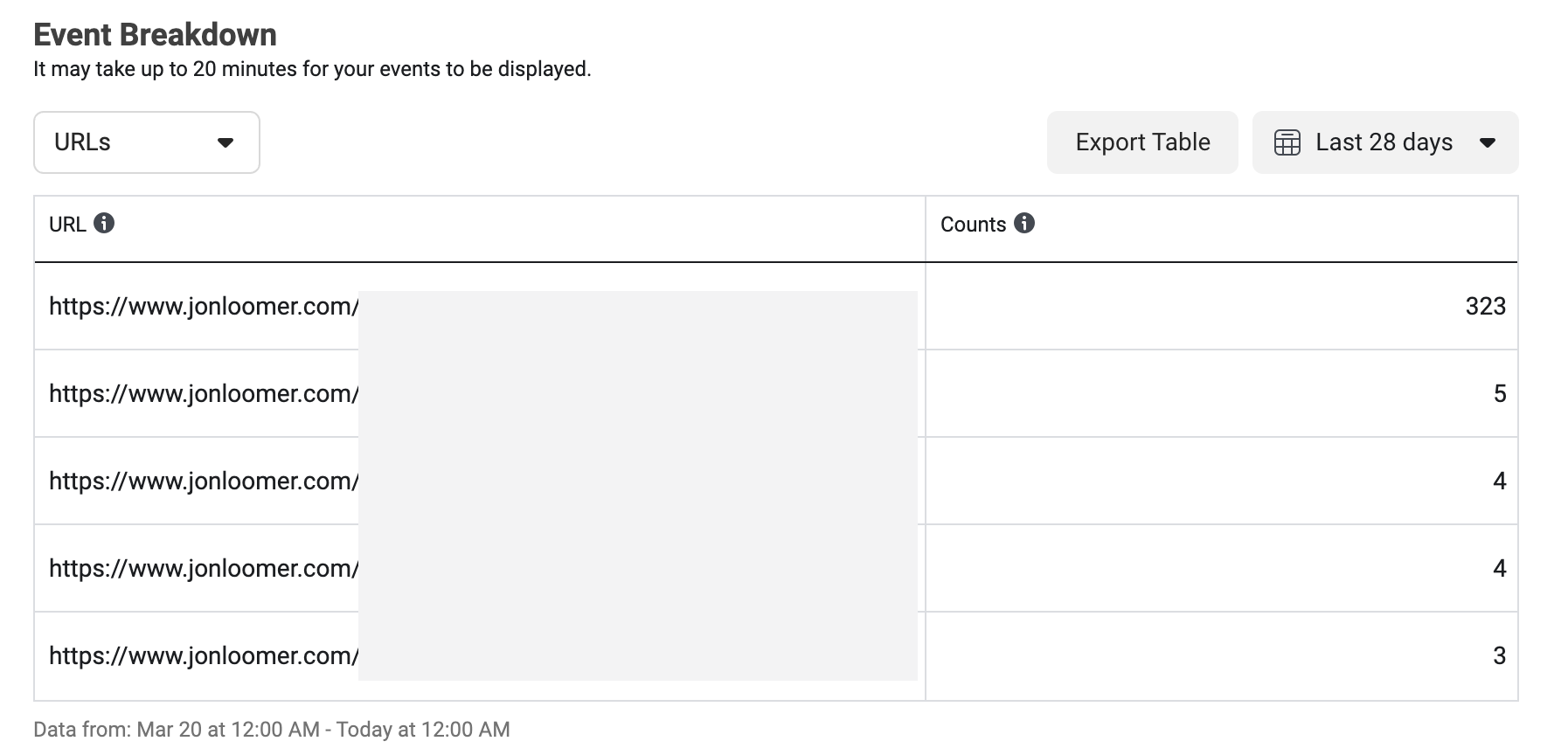Click the count value 3

(1500, 655)
